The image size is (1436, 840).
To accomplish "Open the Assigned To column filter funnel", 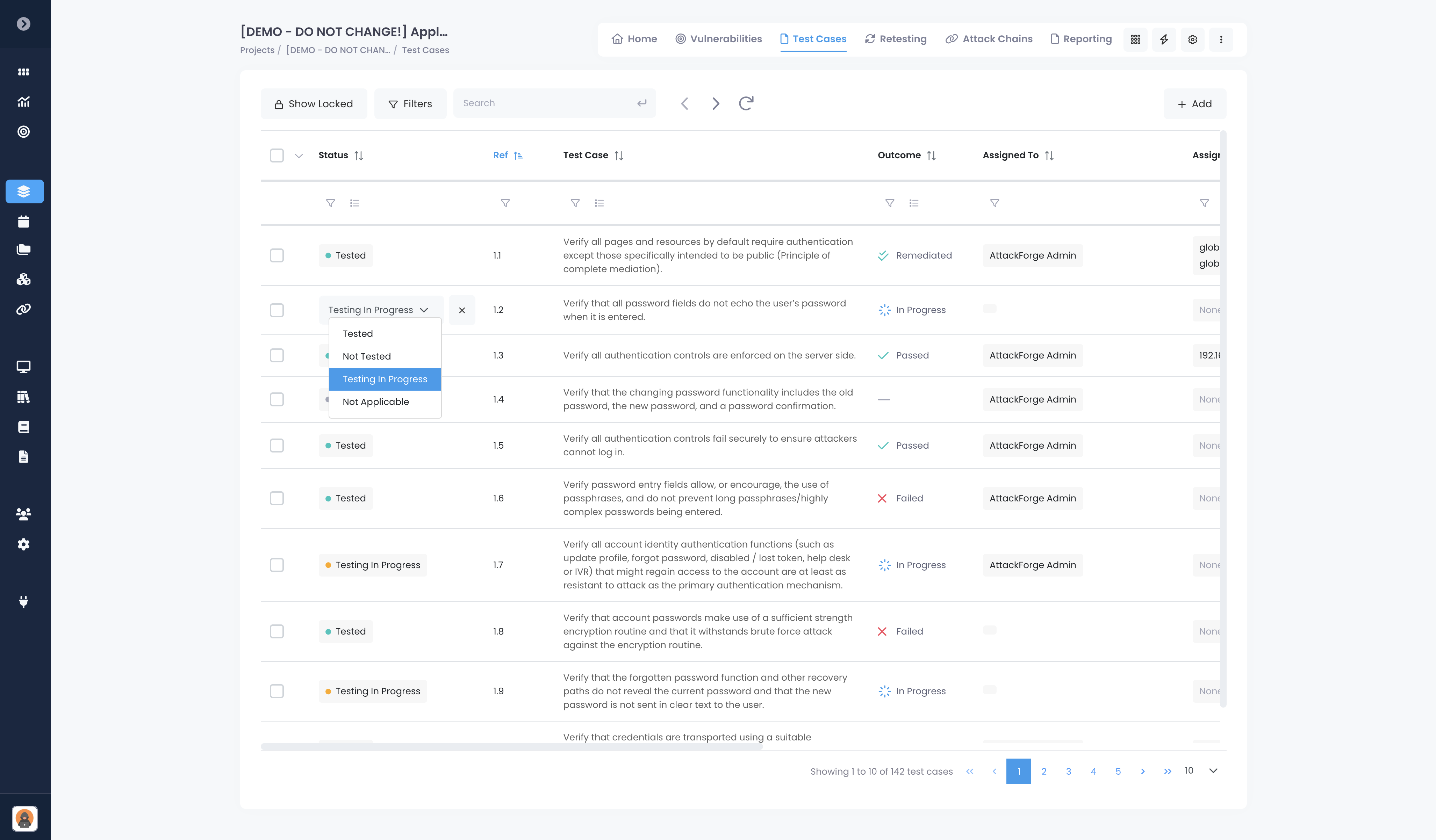I will (995, 203).
